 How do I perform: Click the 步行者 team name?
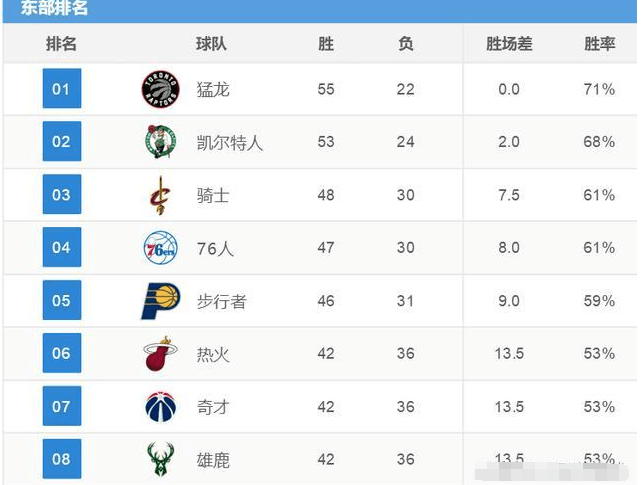[x=221, y=301]
